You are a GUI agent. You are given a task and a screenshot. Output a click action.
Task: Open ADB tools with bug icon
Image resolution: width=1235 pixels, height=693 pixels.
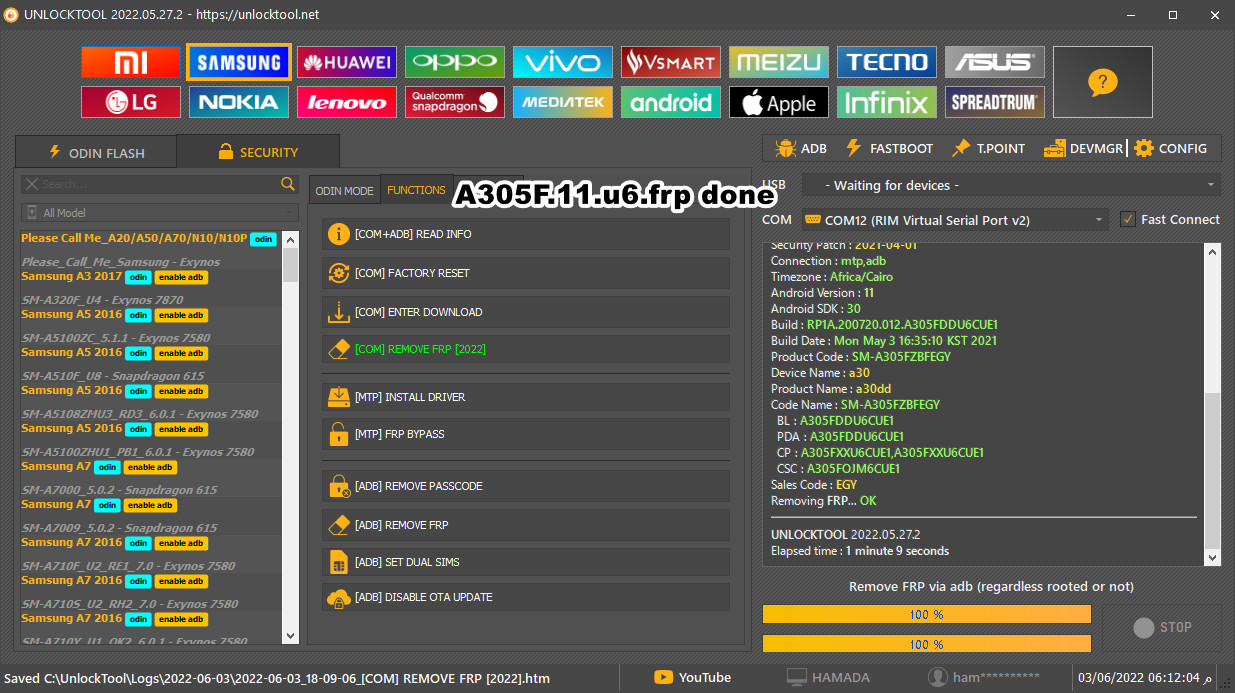(x=801, y=148)
